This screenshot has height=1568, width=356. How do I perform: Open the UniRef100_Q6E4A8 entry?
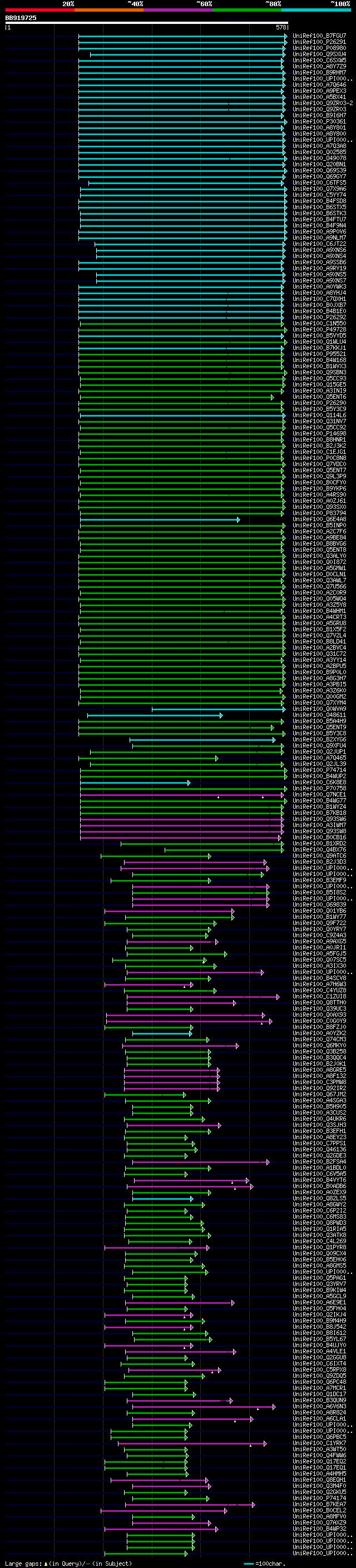(x=319, y=519)
